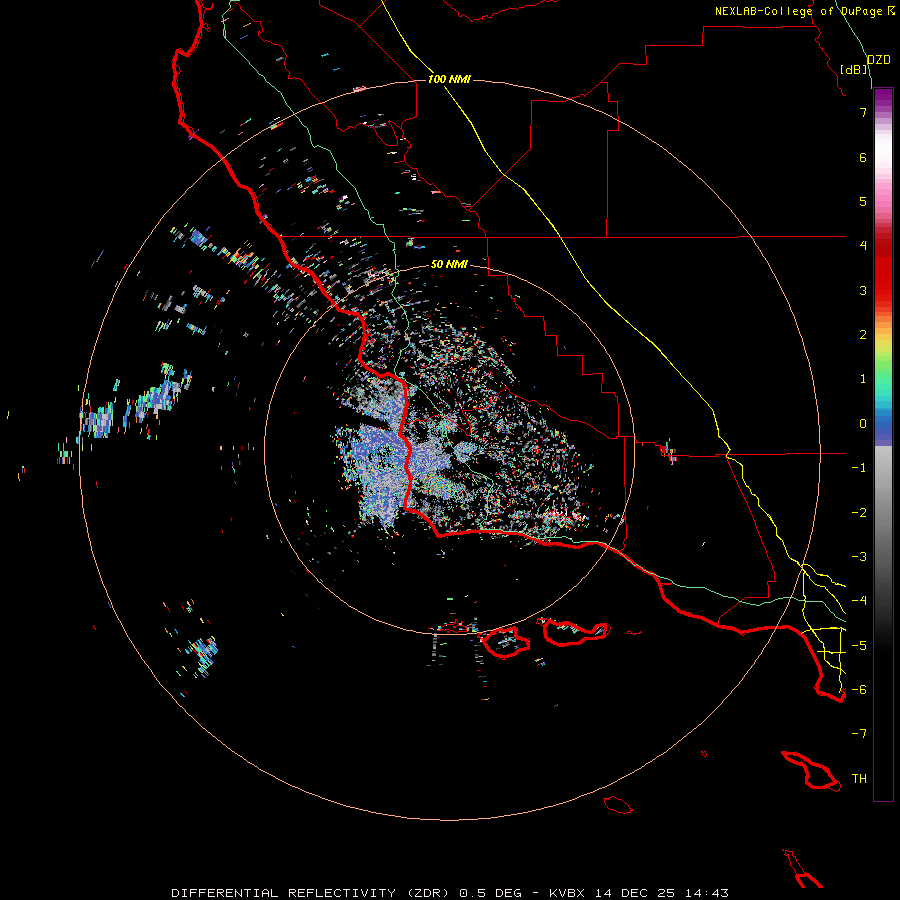Click the 2 dB value on color scale

[863, 335]
